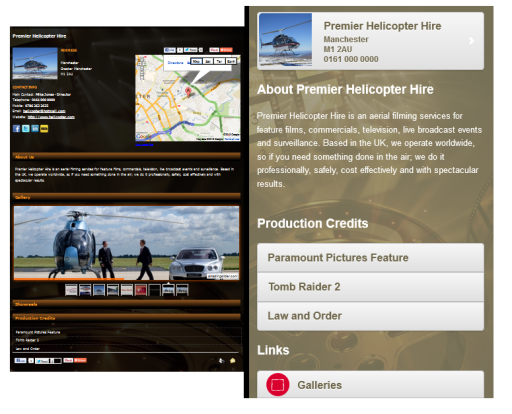Tap the chevron arrow on mobile header card
Screen dimensions: 512x414
pyautogui.click(x=471, y=41)
